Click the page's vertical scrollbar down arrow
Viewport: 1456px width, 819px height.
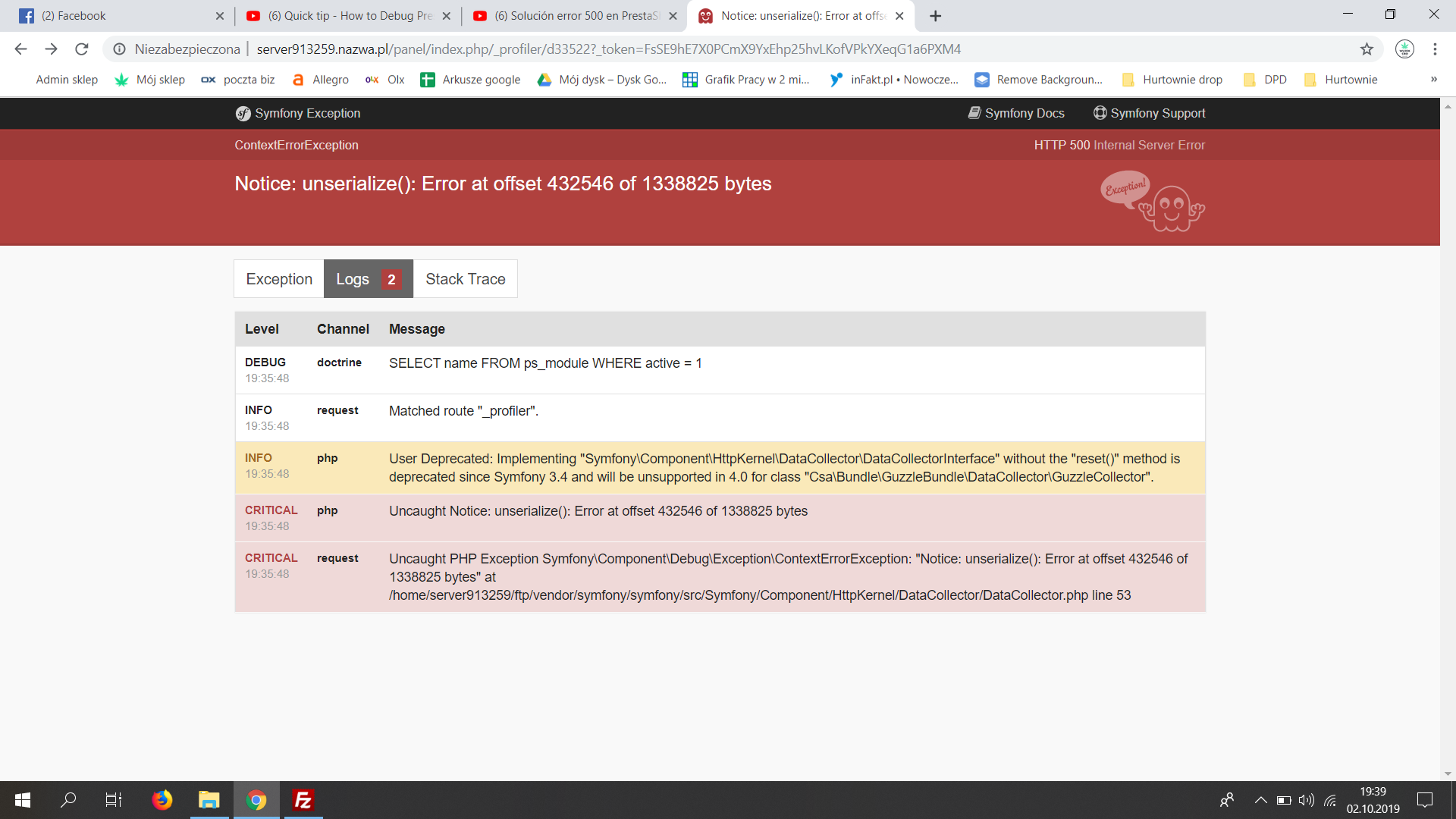pos(1448,773)
